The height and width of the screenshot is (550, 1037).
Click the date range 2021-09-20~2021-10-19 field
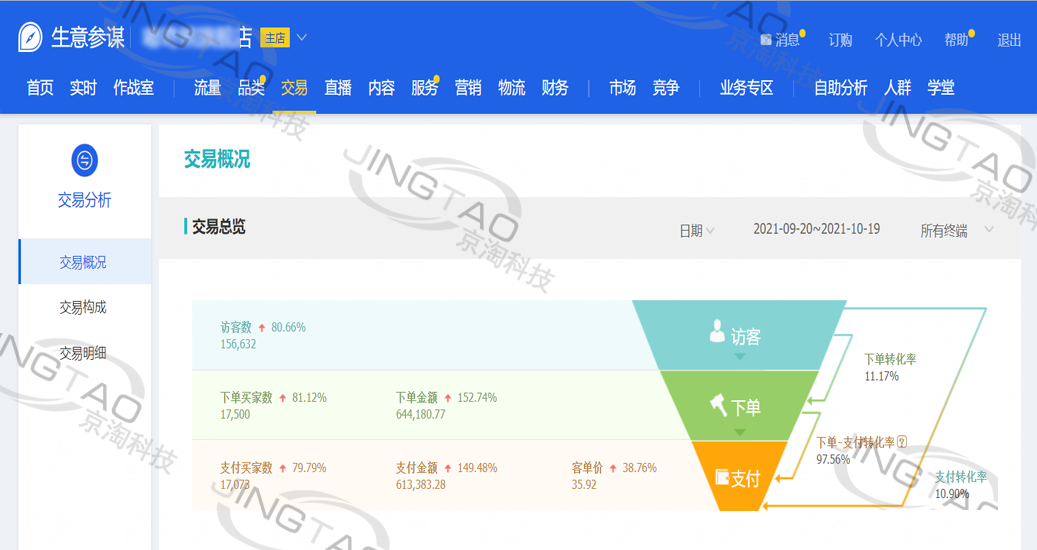point(816,229)
